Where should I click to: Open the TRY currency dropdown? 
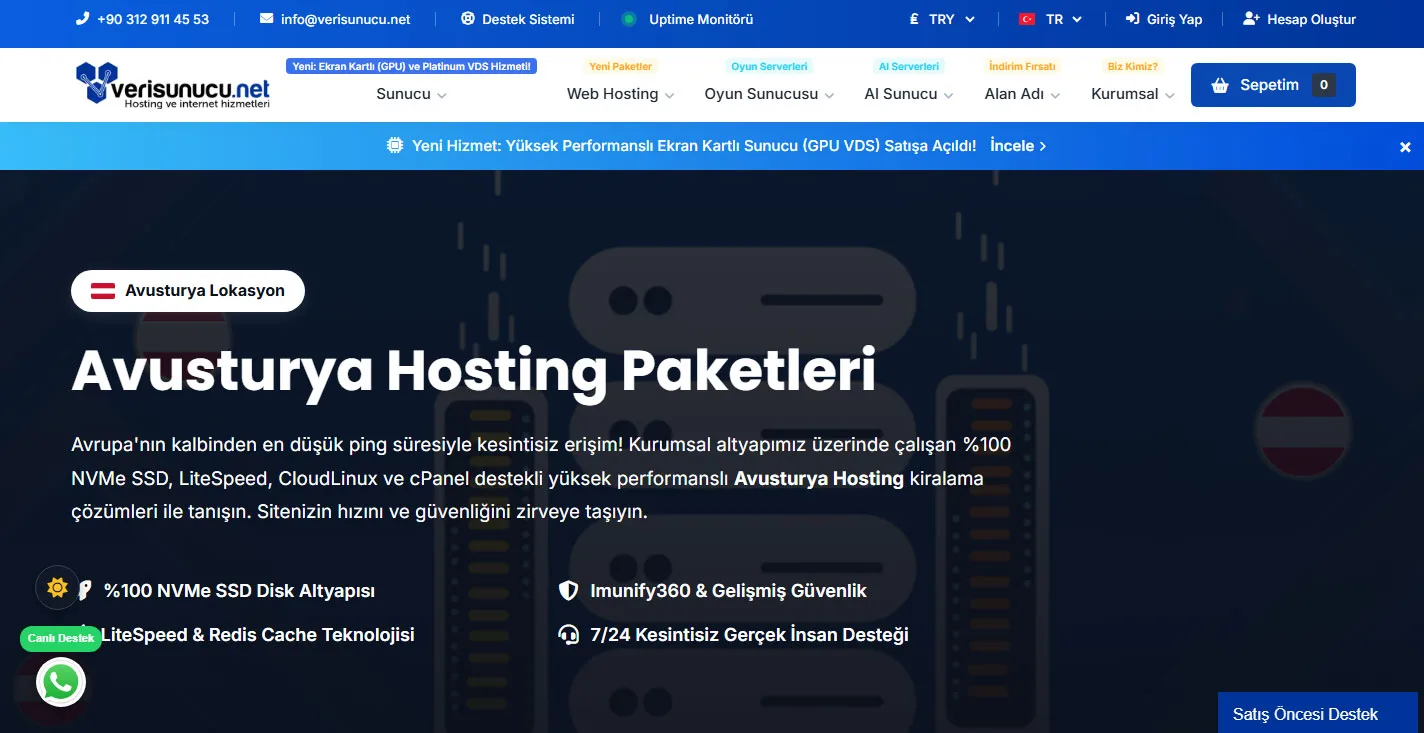click(x=942, y=19)
